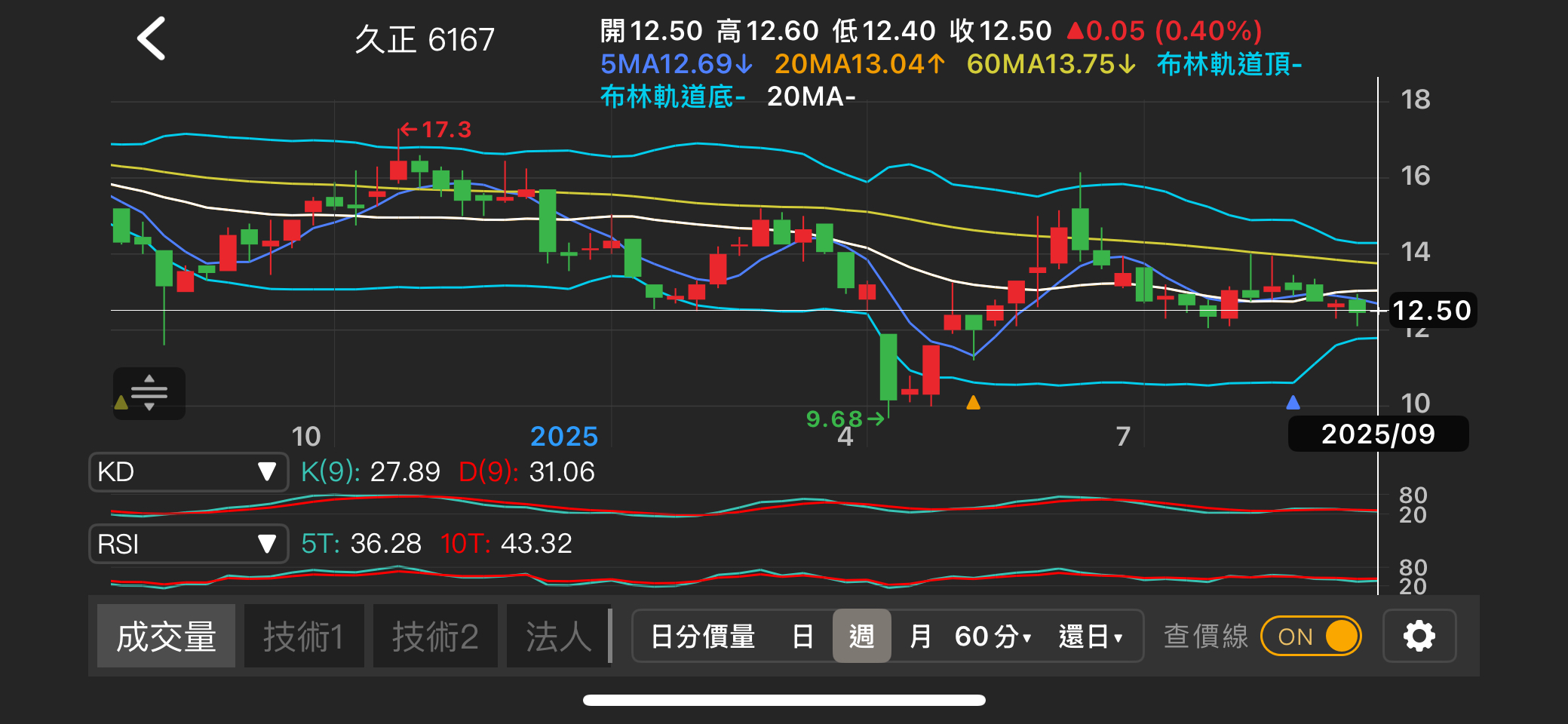Tap the 低12.40 low price
This screenshot has width=1568, height=724.
[884, 31]
